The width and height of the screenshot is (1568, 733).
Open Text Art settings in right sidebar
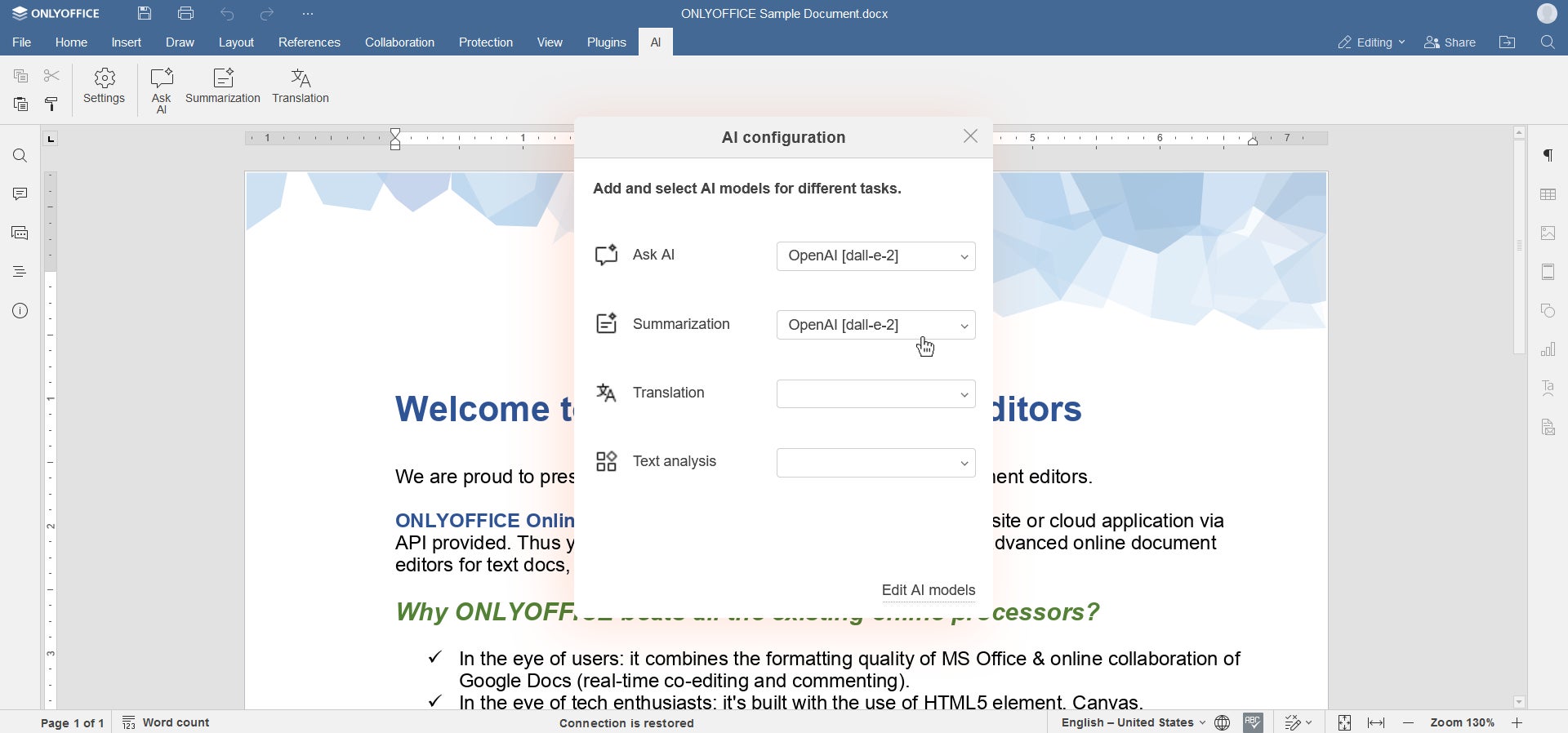1548,389
